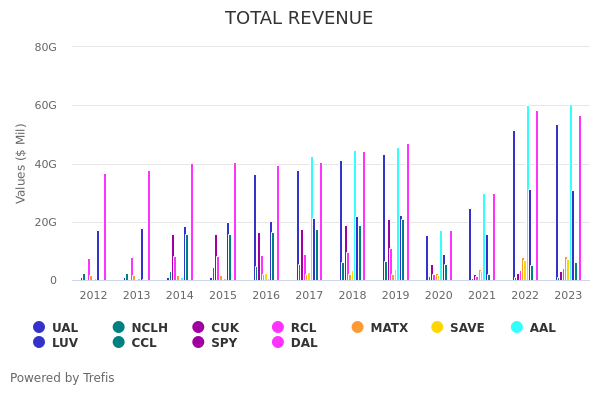Click the cyan AAL legend marker

517,327
